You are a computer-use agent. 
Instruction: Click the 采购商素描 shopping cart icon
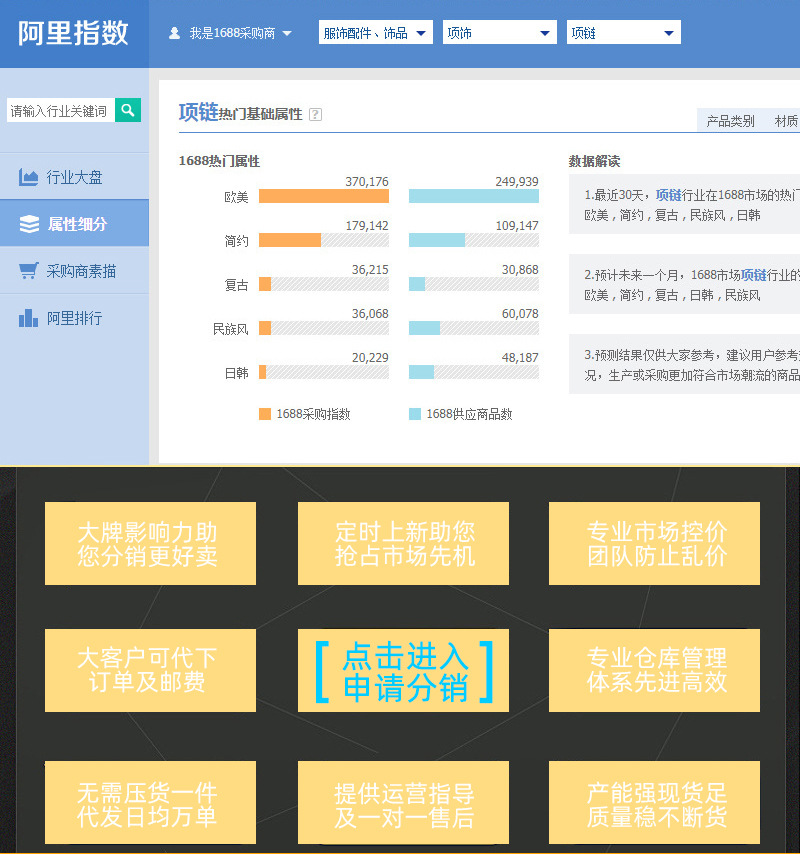point(28,271)
